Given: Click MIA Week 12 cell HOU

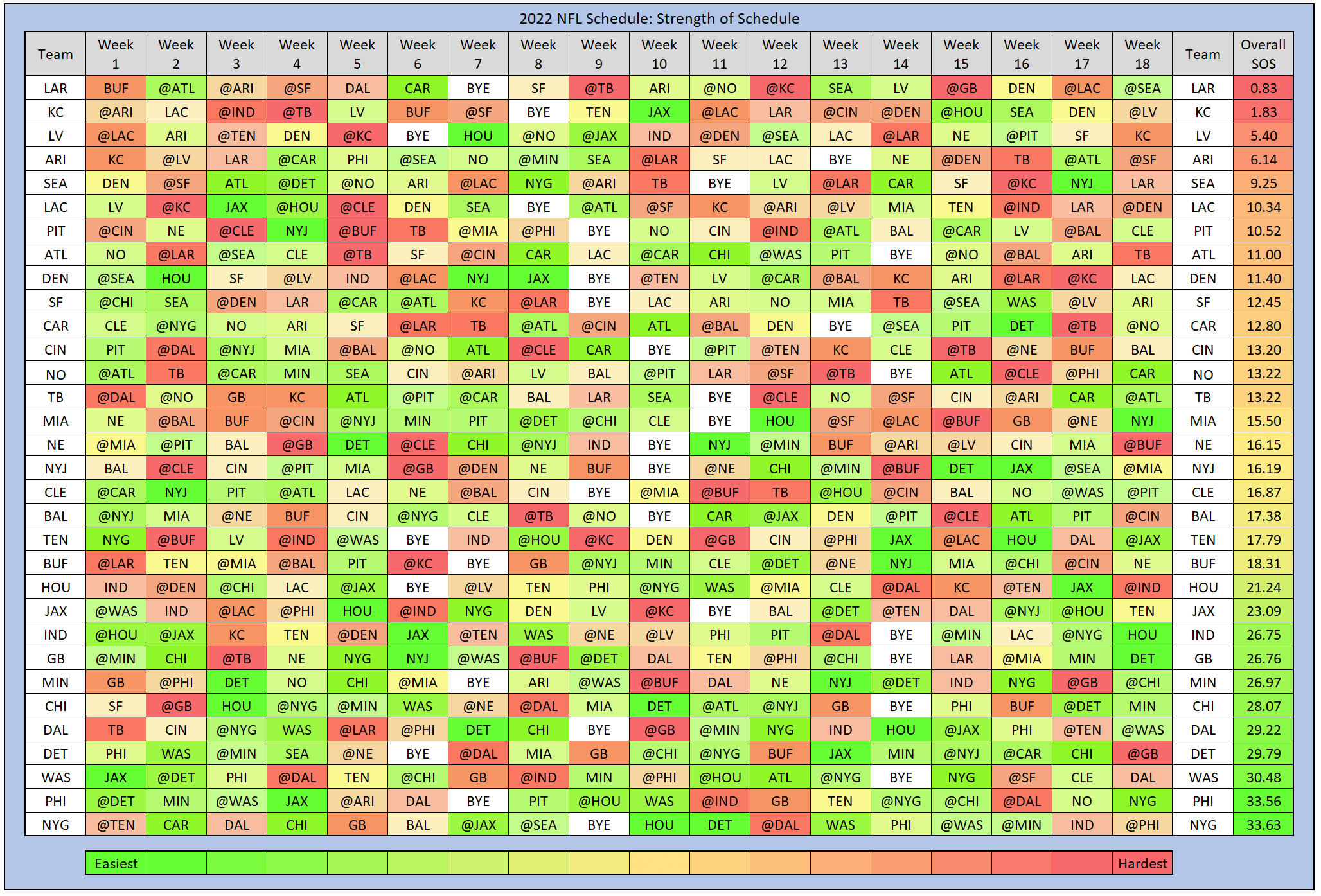Looking at the screenshot, I should point(780,421).
